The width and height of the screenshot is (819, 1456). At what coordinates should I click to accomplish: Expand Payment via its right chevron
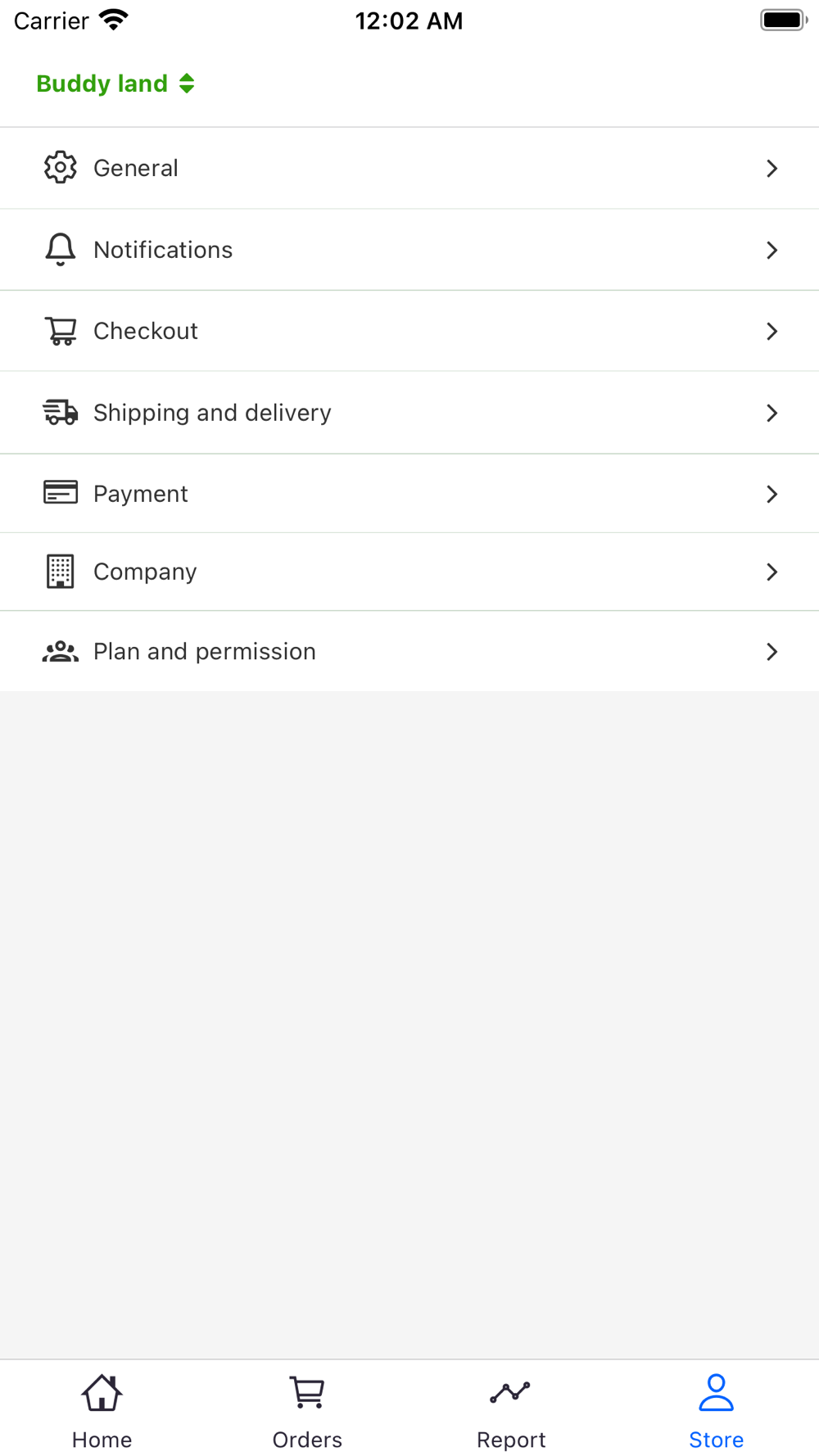click(x=771, y=494)
